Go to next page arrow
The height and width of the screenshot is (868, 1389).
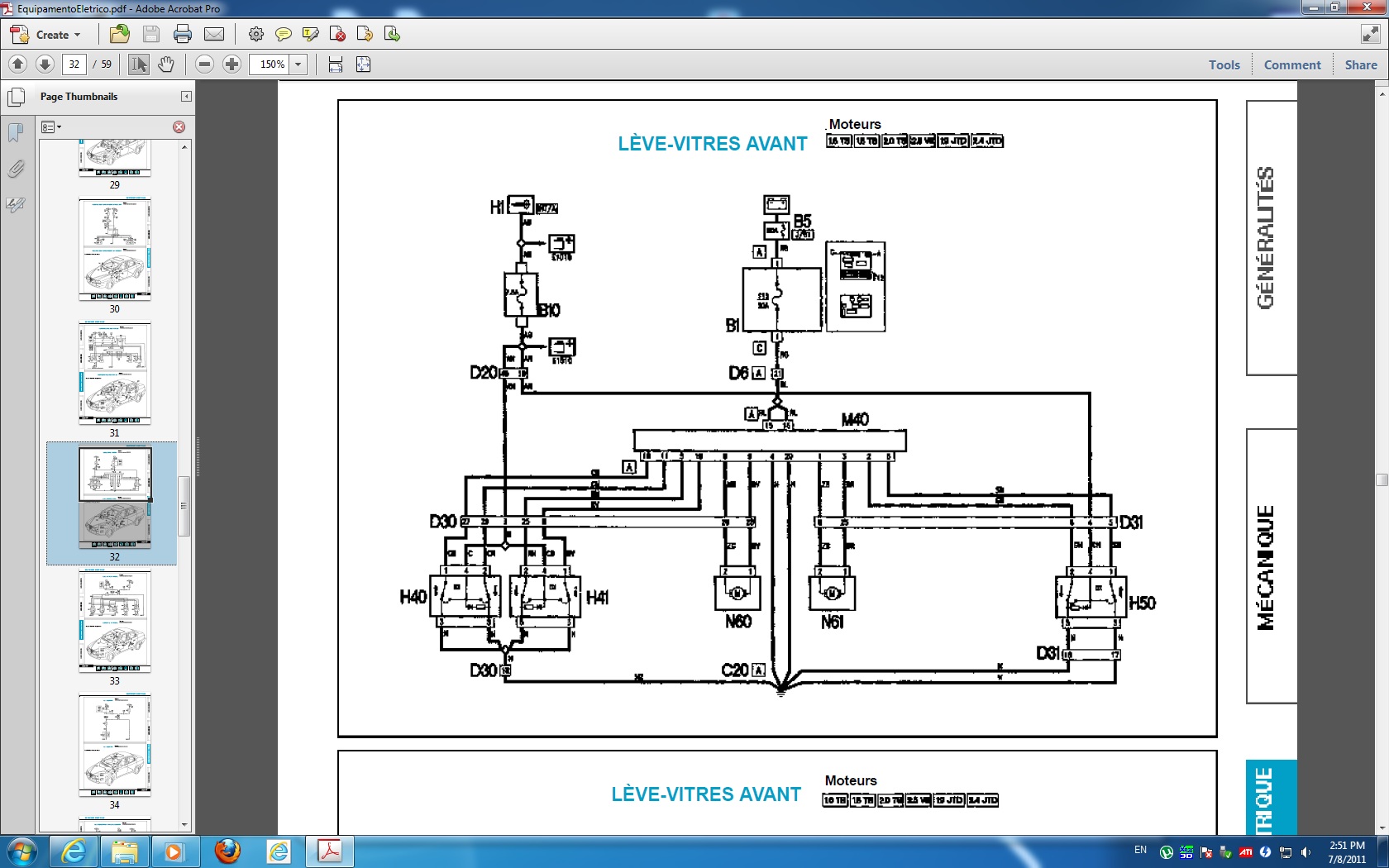pyautogui.click(x=45, y=64)
